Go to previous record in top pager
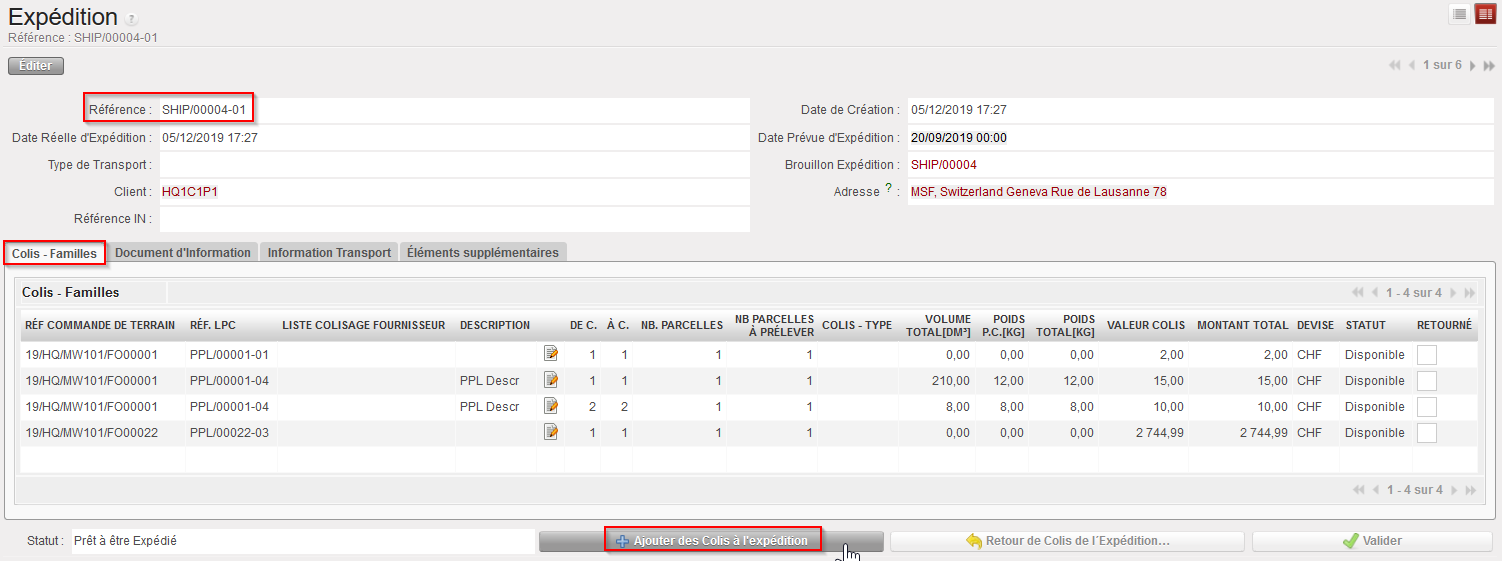1502x561 pixels. tap(1411, 65)
